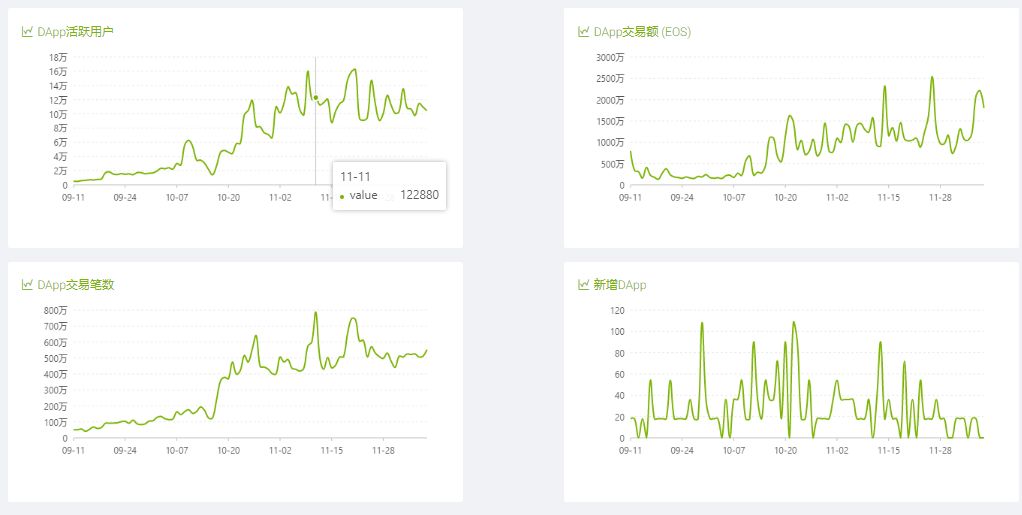Click 600万 on the transaction count y-axis
Viewport: 1022px width, 515px height.
click(x=56, y=342)
